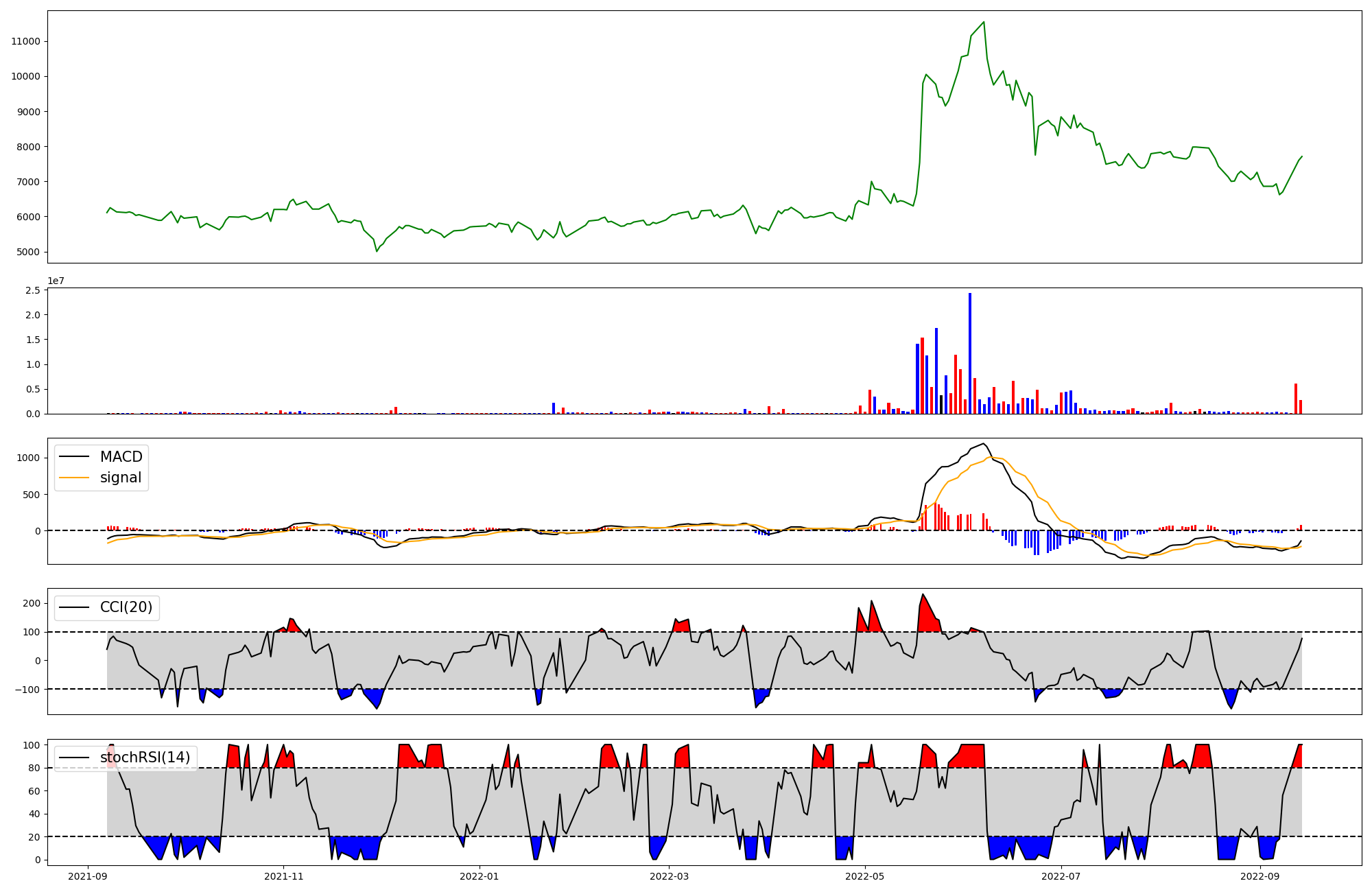1372x892 pixels.
Task: Click the 2021-09 date tick label
Action: tap(87, 876)
